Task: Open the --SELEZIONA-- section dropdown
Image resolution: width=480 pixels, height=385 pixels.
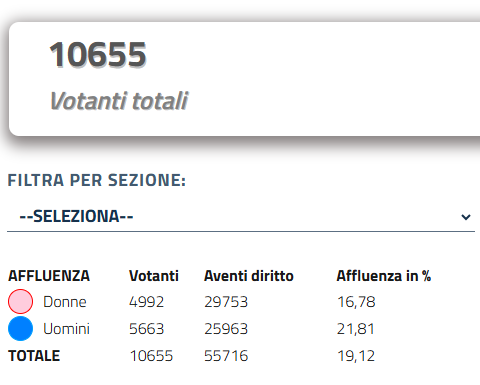Action: pyautogui.click(x=241, y=216)
